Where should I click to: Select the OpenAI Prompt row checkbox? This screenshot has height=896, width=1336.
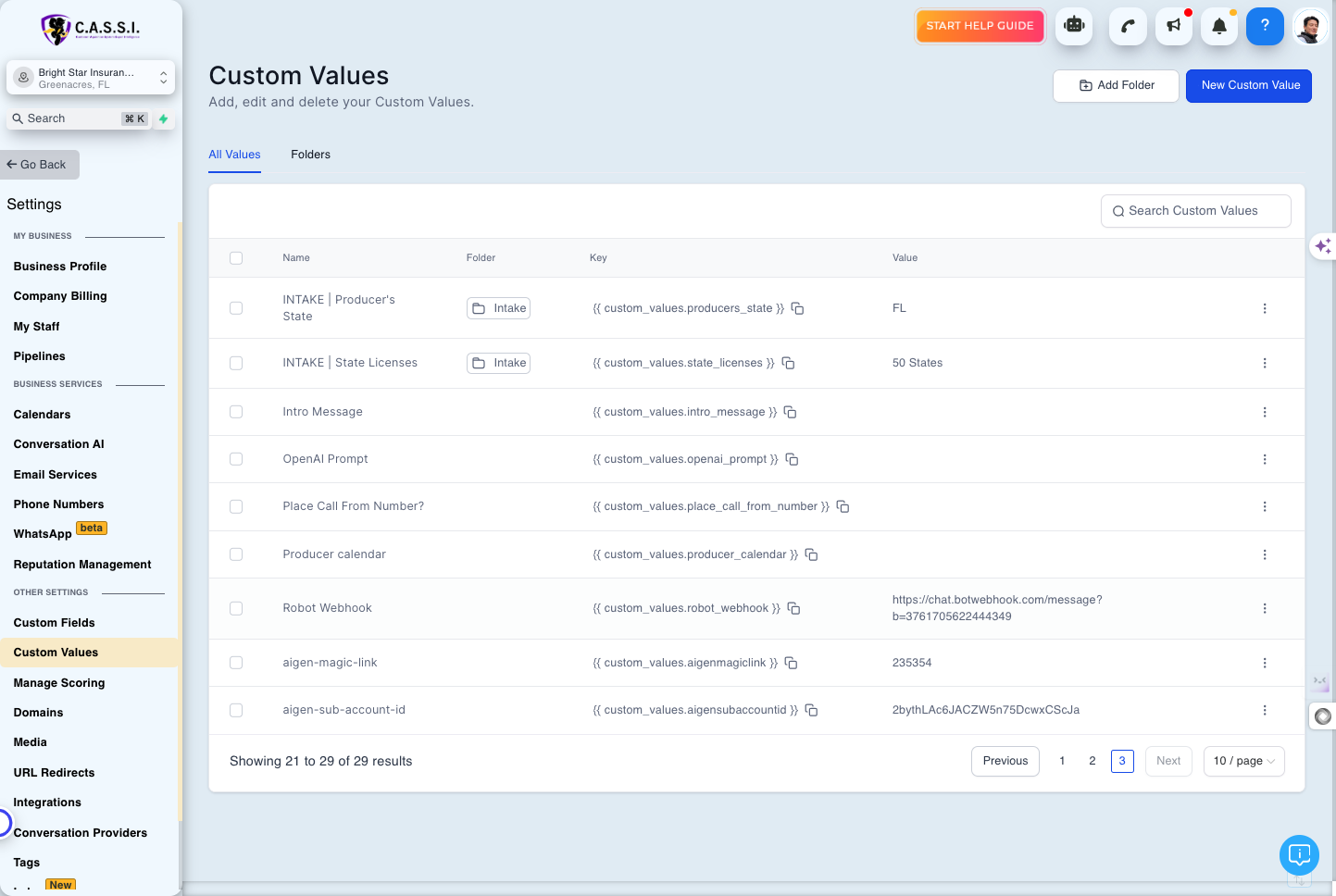tap(236, 459)
